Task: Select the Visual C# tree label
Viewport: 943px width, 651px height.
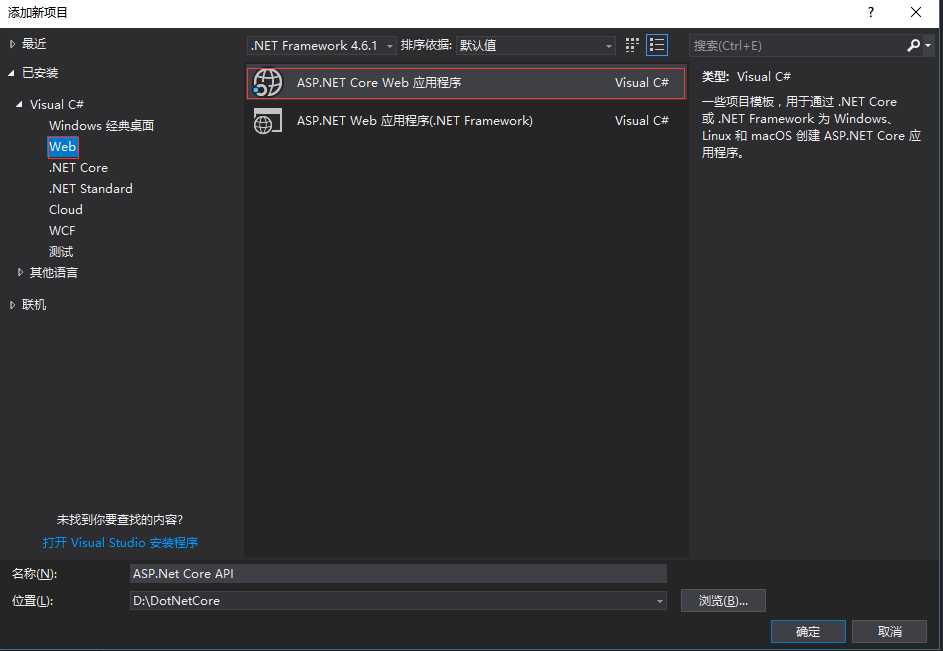Action: pos(57,105)
